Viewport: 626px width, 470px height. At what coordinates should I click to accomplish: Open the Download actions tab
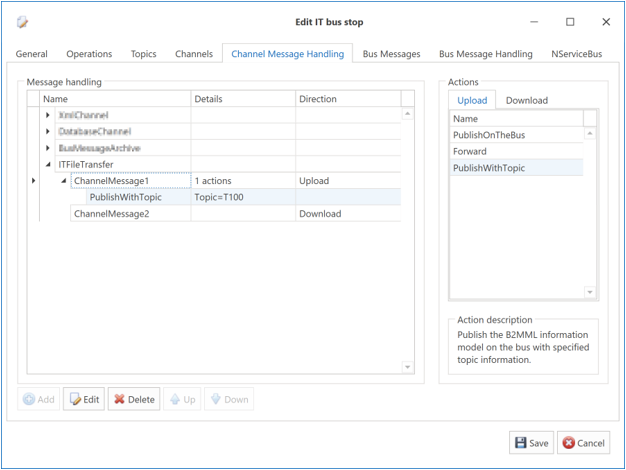[526, 100]
